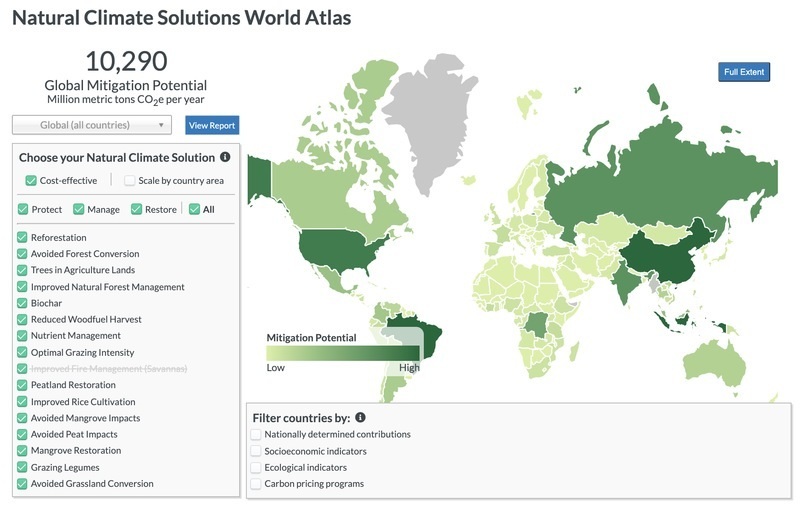Uncheck Avoided Forest Conversion
The image size is (800, 509).
(22, 253)
